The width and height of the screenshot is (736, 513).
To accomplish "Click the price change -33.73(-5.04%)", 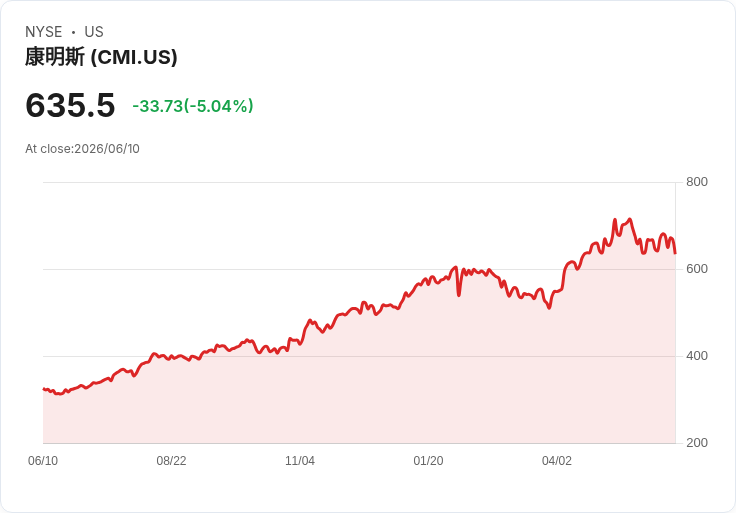I will point(193,106).
